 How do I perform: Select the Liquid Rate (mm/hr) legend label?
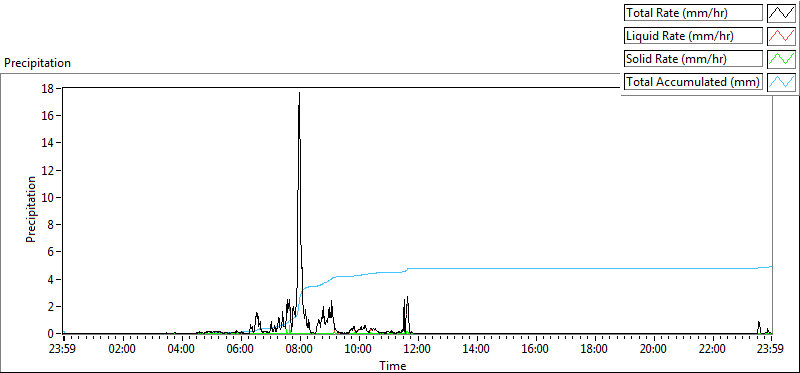[x=693, y=36]
